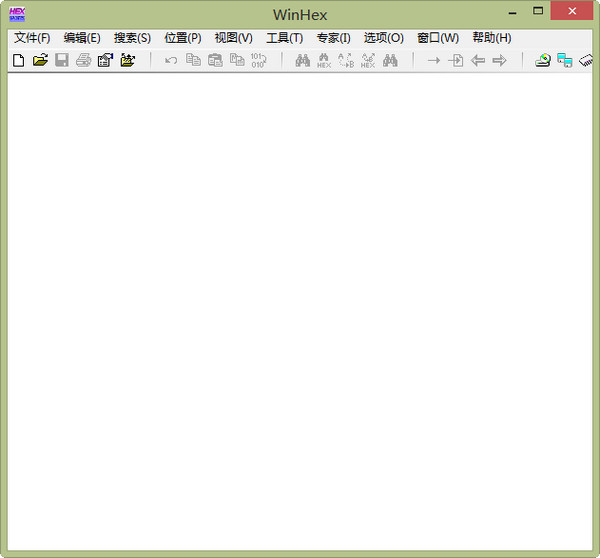Open the 窗口(W) menu
This screenshot has height=558, width=600.
pos(438,38)
